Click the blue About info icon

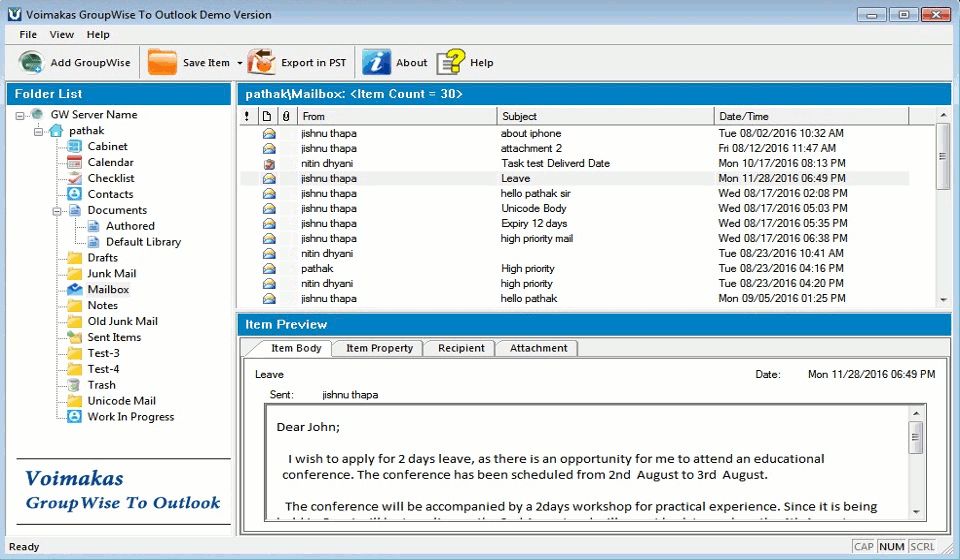(x=376, y=62)
